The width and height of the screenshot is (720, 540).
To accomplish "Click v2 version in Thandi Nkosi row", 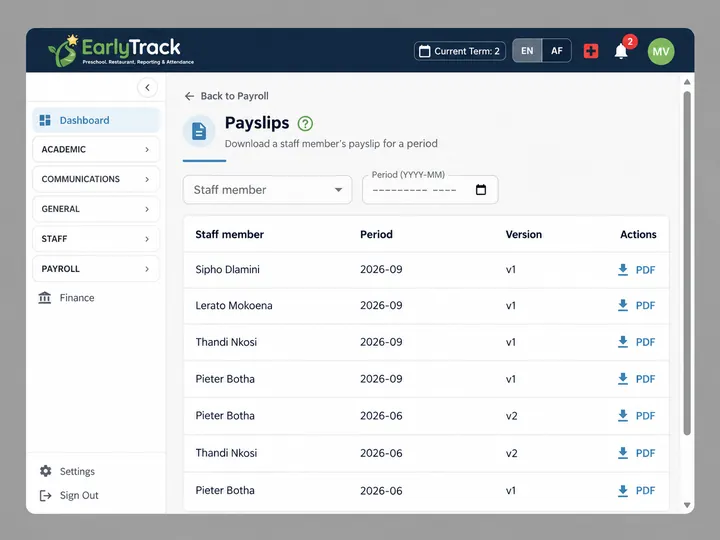I will click(x=512, y=453).
